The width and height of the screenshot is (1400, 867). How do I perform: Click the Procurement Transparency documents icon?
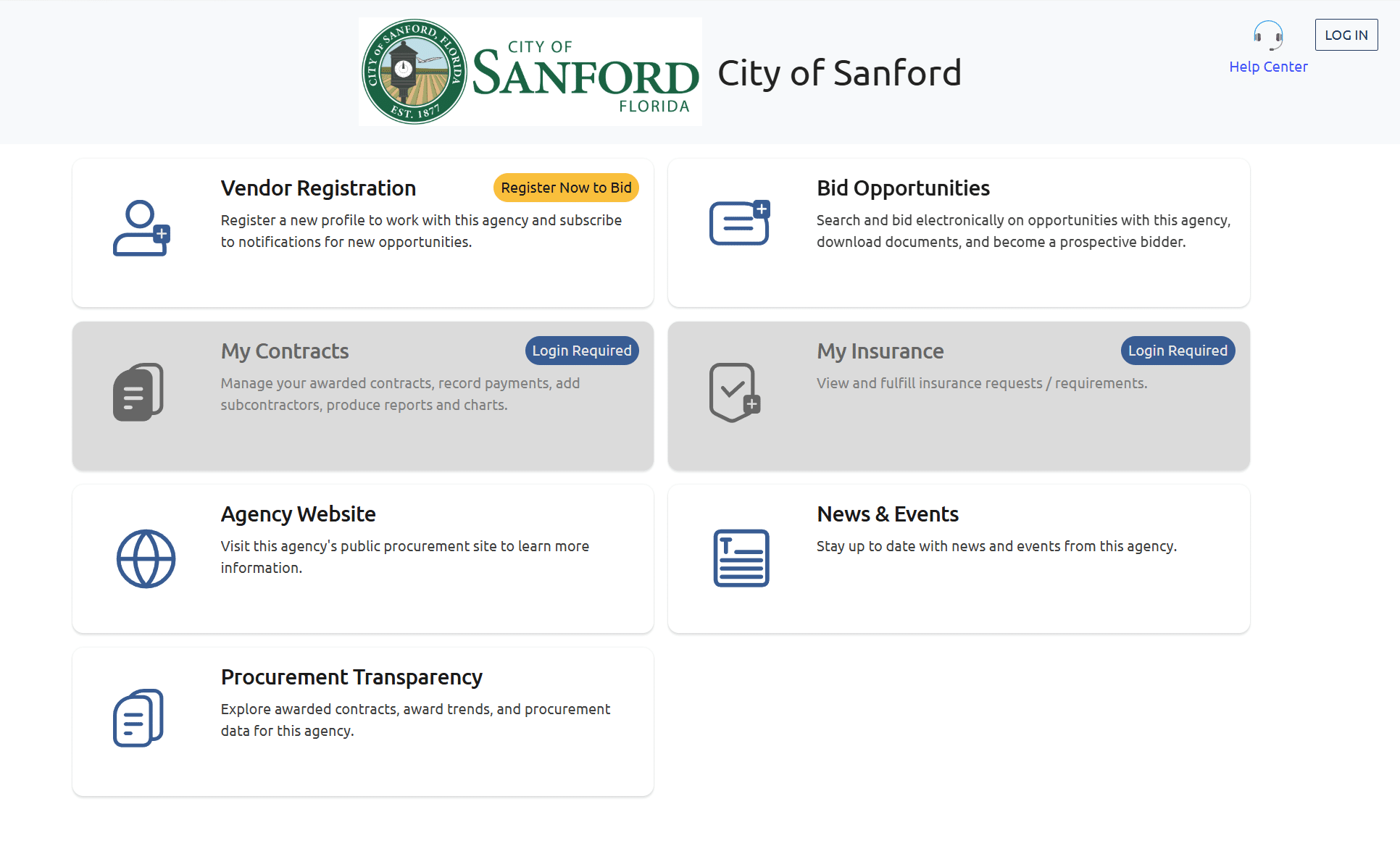(x=138, y=718)
